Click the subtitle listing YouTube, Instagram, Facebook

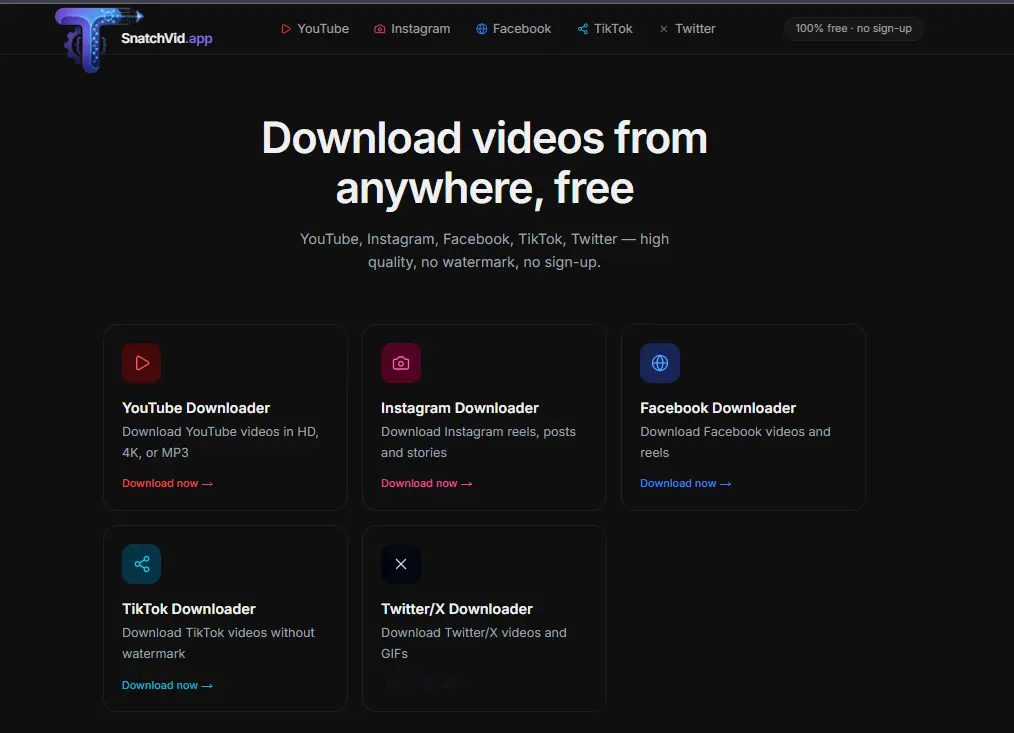pos(484,250)
